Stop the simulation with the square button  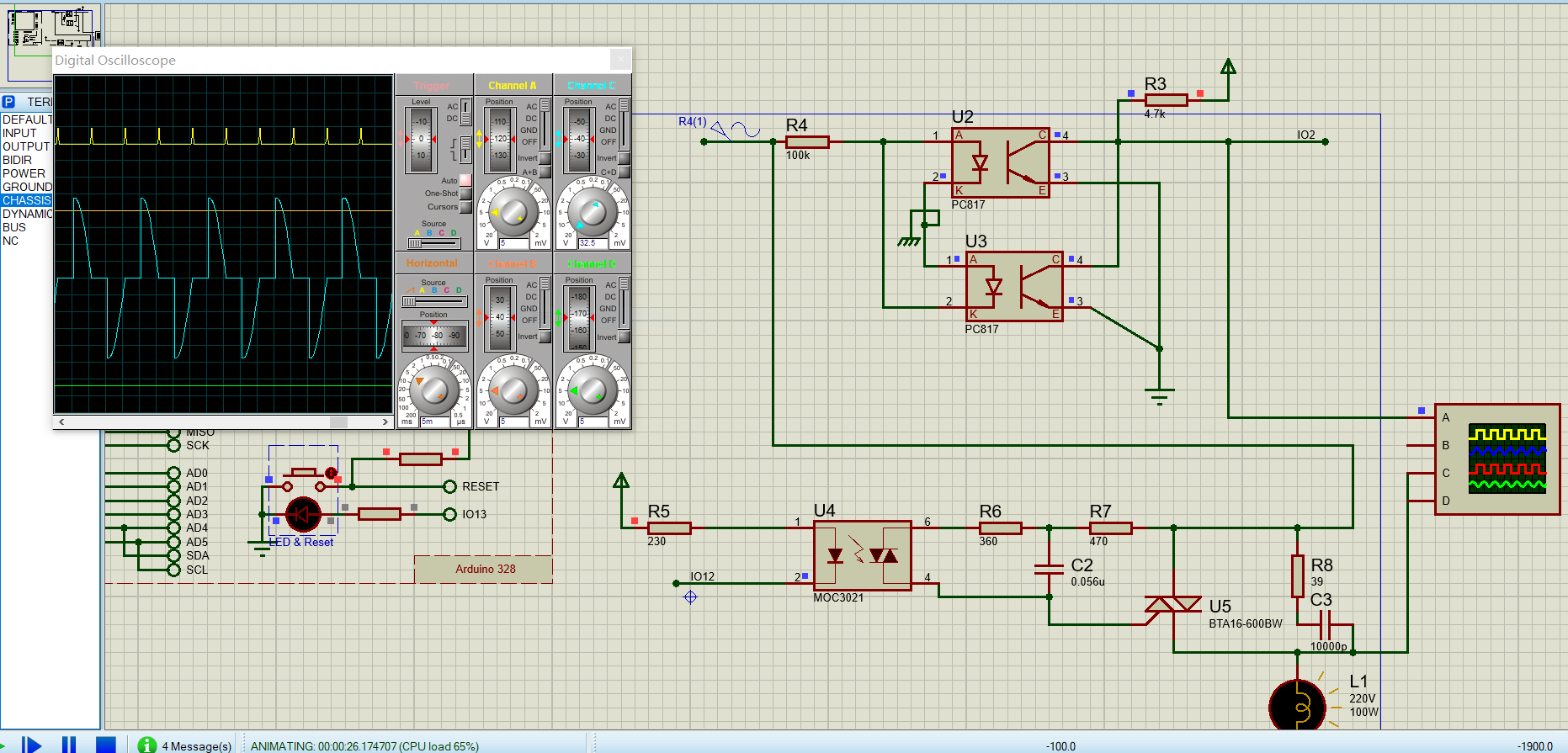105,745
